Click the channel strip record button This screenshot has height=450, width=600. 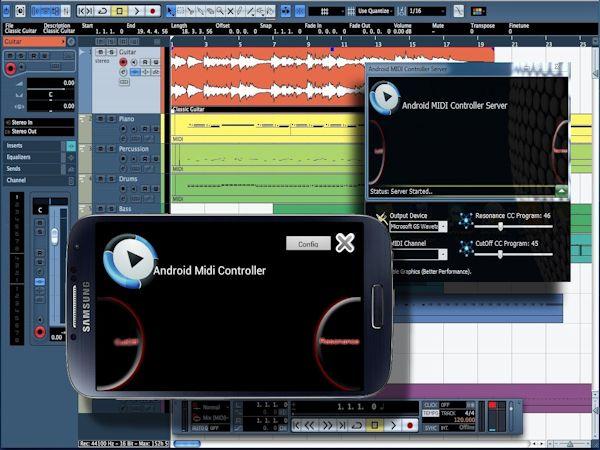click(x=39, y=332)
